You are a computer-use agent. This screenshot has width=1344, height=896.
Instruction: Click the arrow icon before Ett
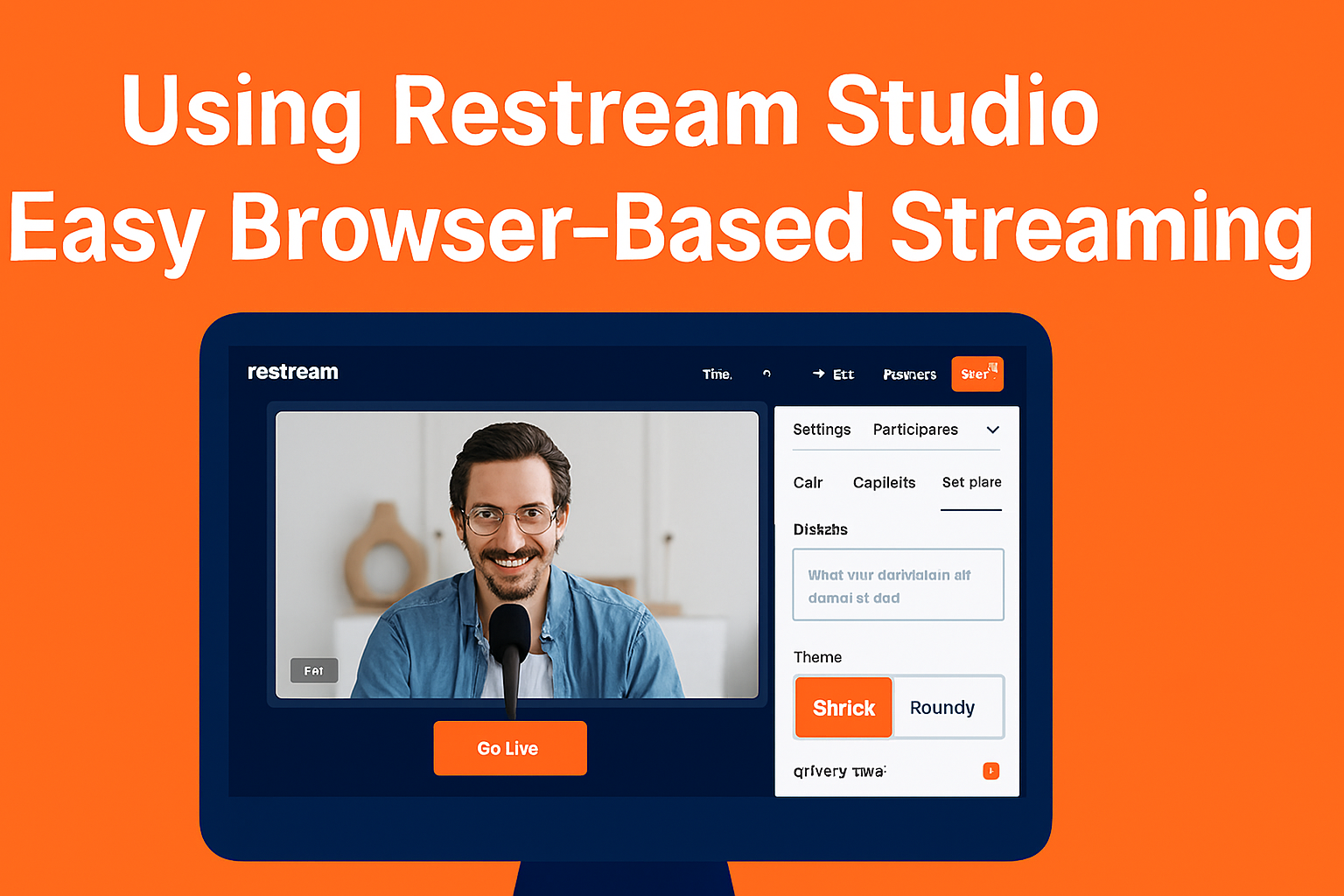tap(821, 373)
